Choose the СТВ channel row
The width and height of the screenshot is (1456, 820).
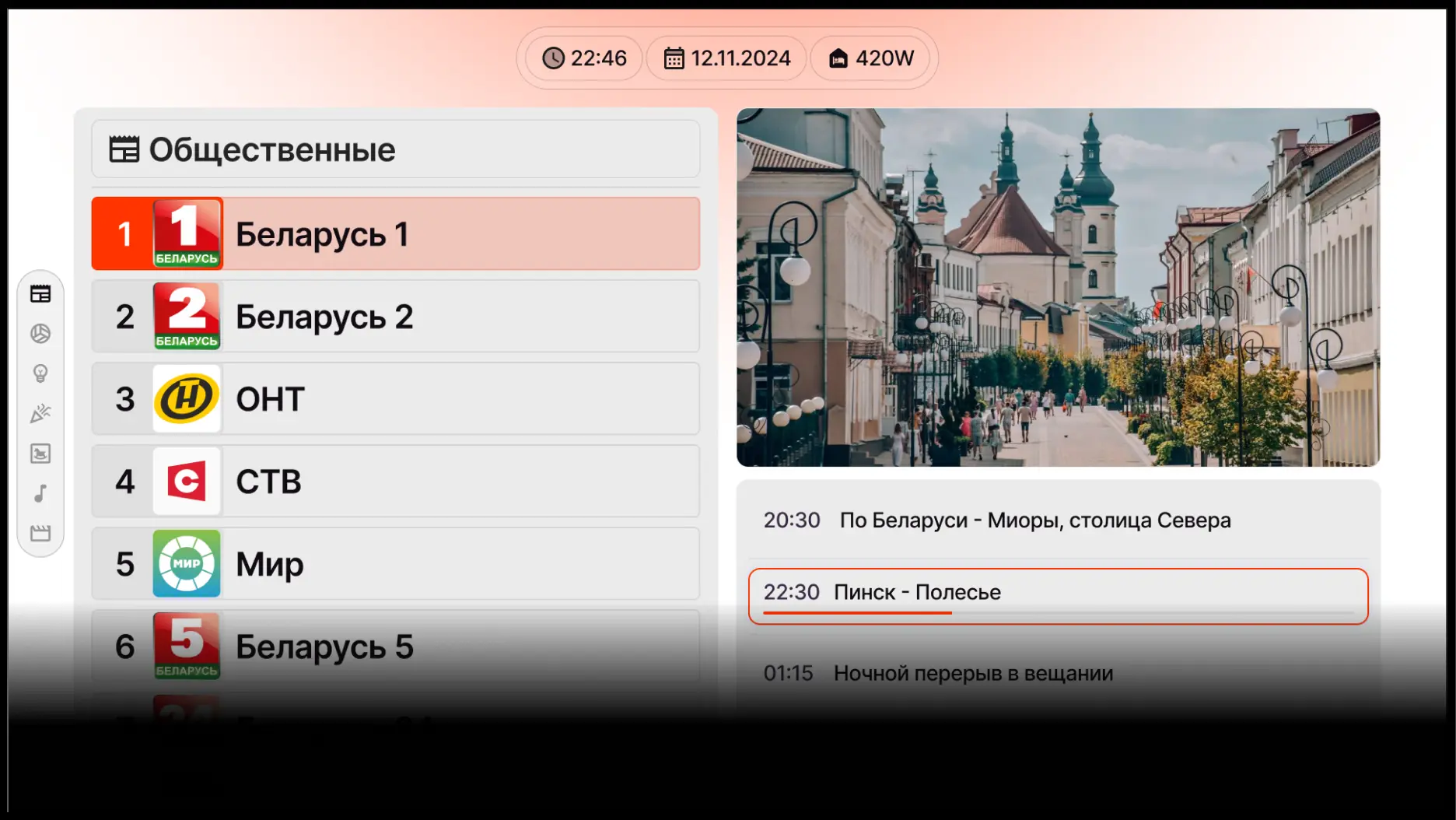[395, 482]
